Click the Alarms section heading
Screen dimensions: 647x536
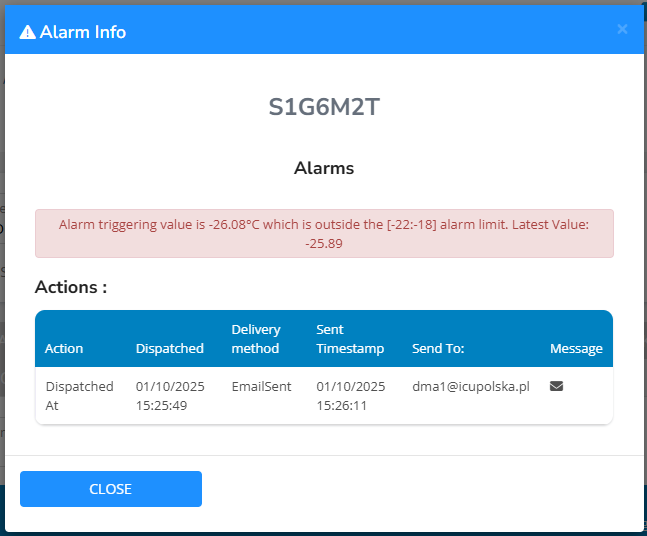pyautogui.click(x=324, y=168)
